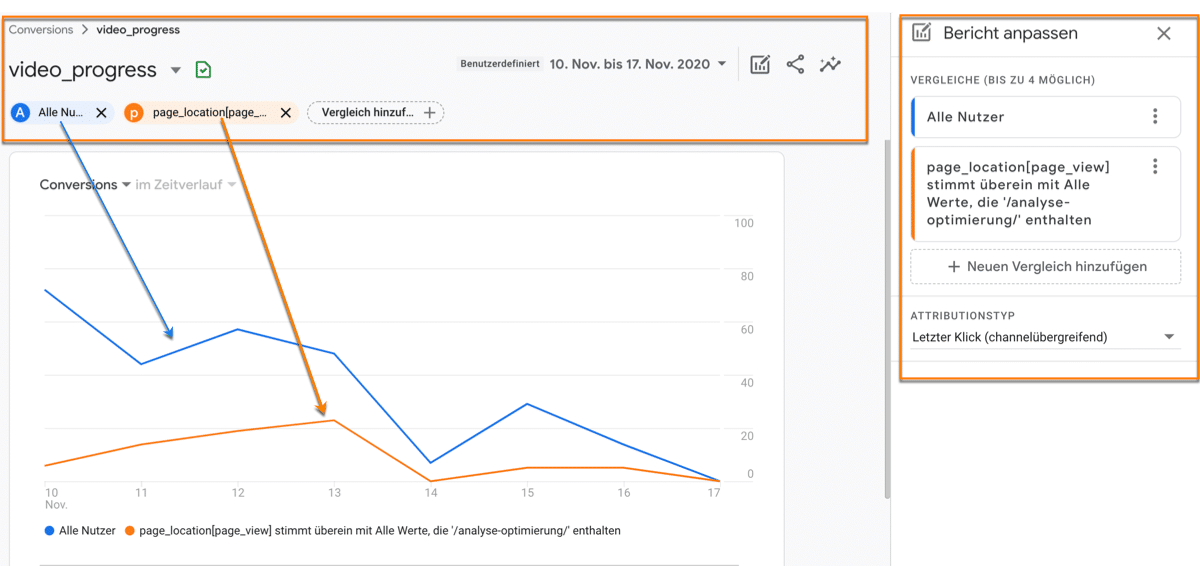The image size is (1200, 566).
Task: Click the Alle Nutzer legend entry
Action: [x=80, y=531]
